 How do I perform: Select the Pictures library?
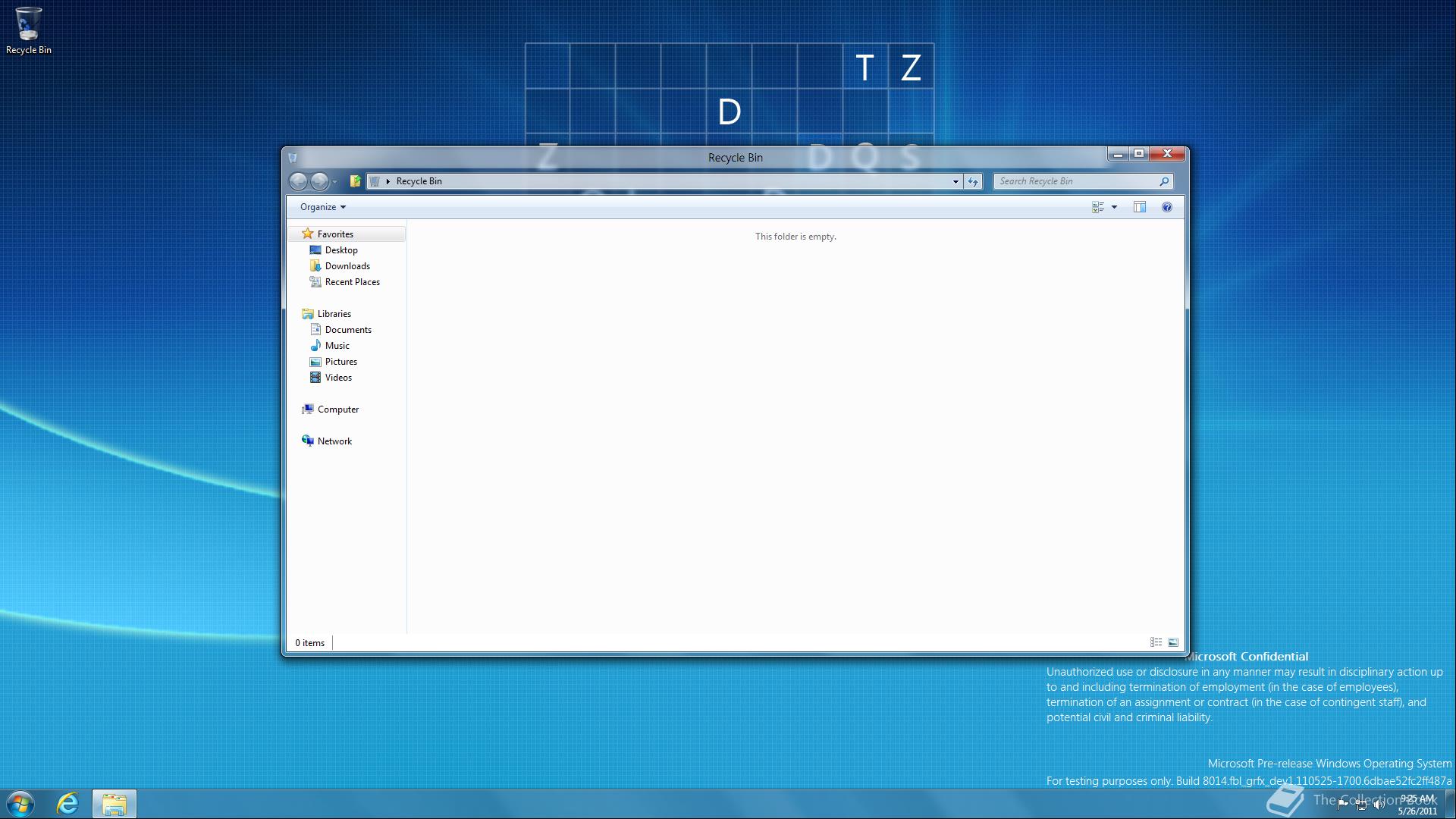click(x=340, y=362)
